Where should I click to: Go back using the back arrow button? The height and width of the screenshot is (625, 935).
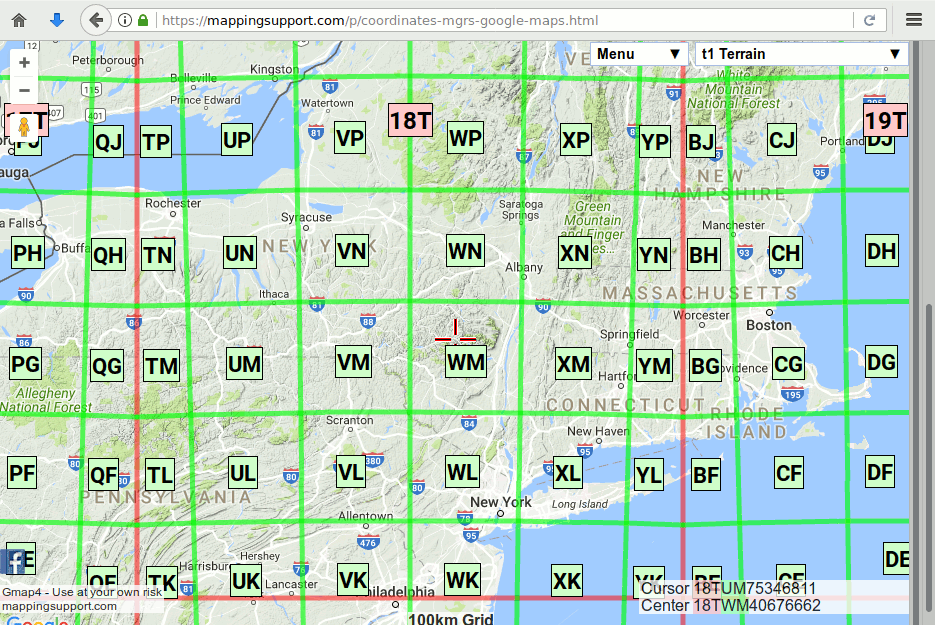click(x=94, y=20)
